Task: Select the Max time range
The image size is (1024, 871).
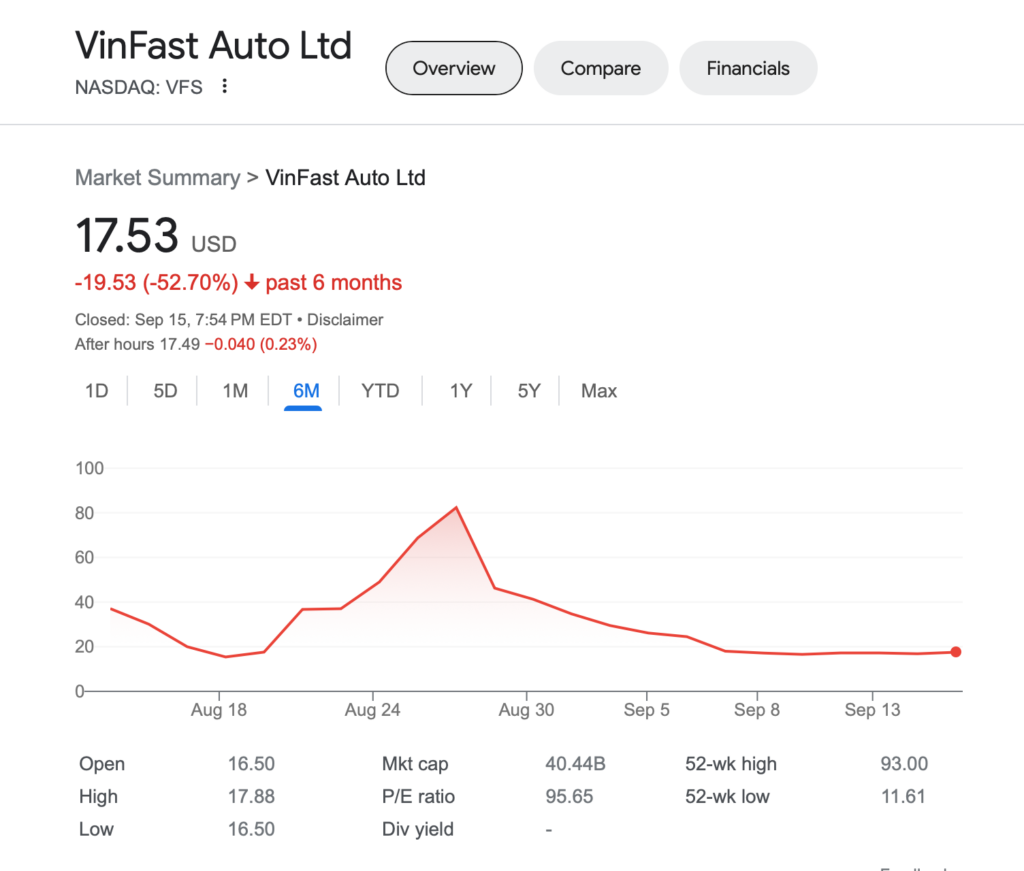Action: [599, 390]
